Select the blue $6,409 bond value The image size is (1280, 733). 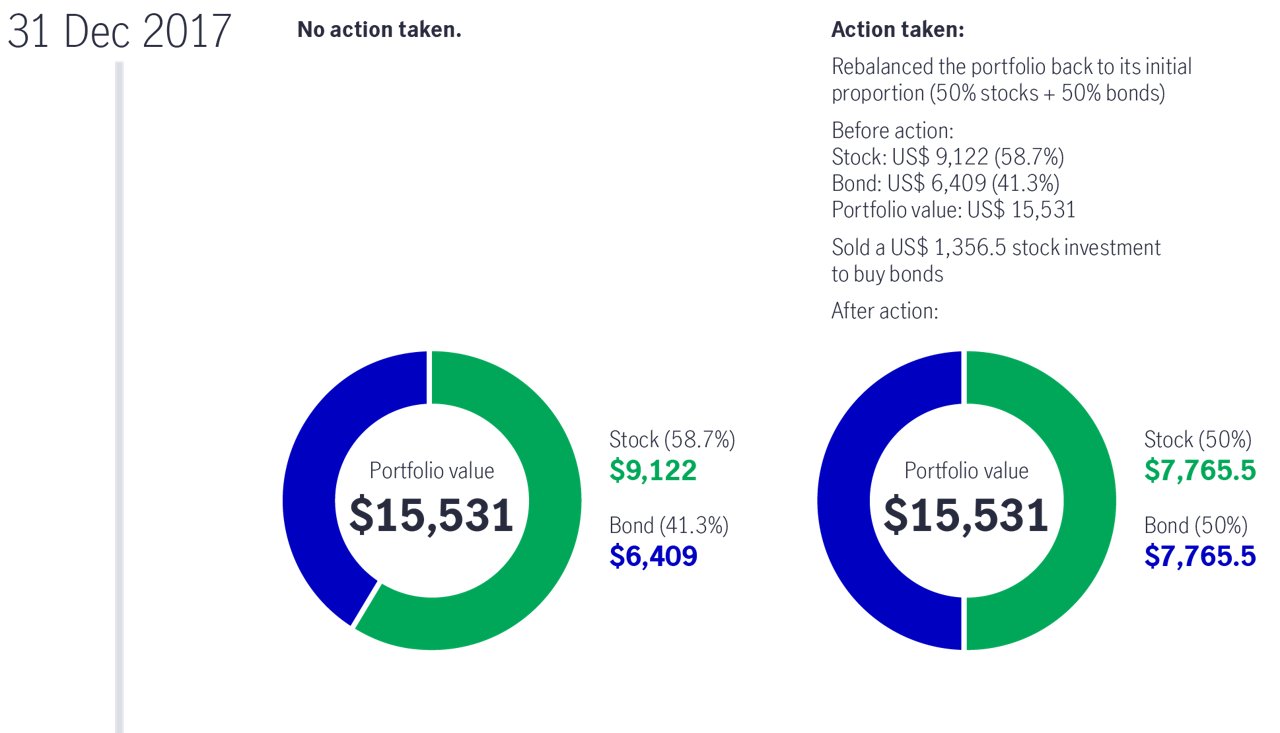point(652,556)
